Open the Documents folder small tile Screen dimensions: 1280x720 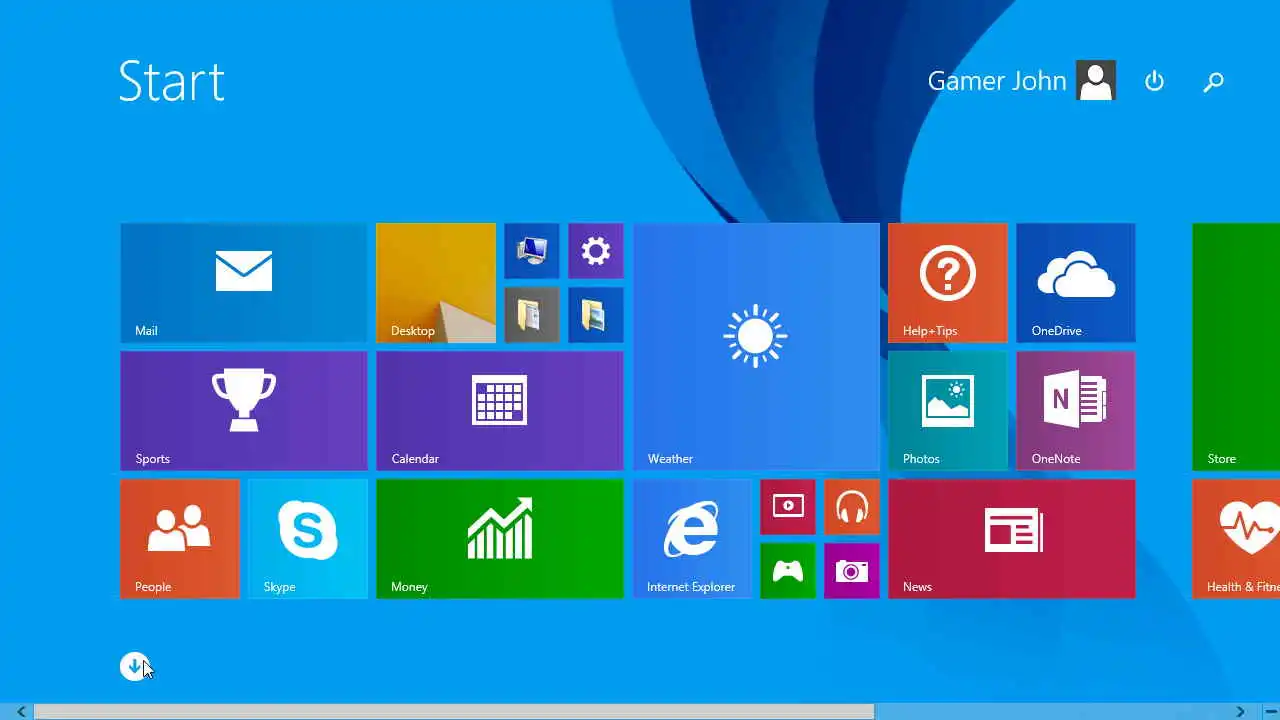[532, 315]
